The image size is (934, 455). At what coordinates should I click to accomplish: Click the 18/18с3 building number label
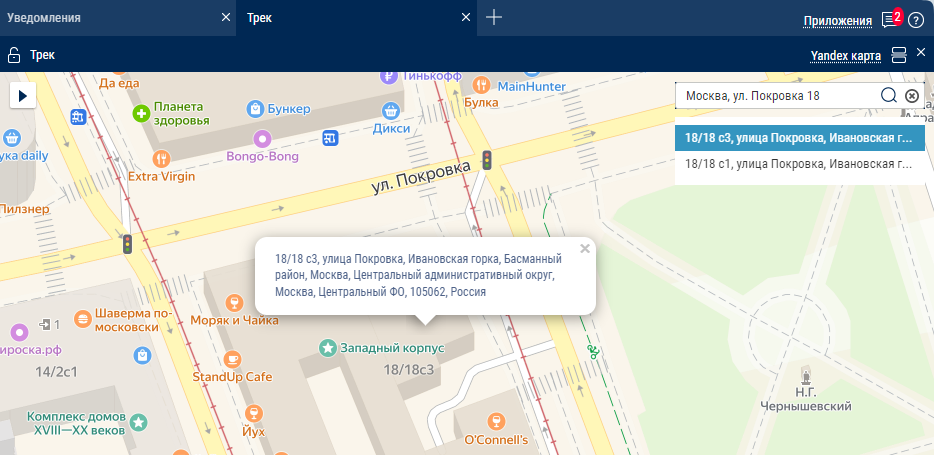(408, 370)
